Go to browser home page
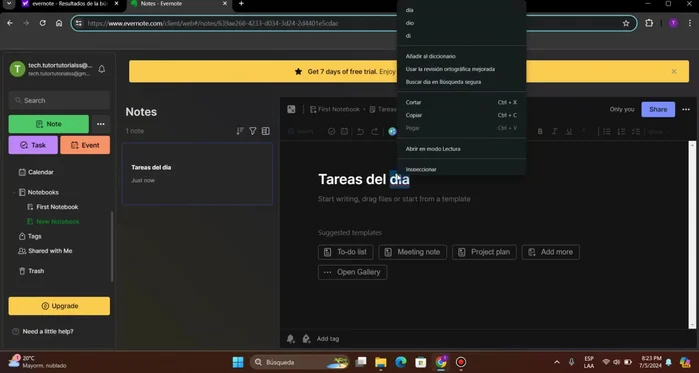This screenshot has width=699, height=373. tap(59, 23)
